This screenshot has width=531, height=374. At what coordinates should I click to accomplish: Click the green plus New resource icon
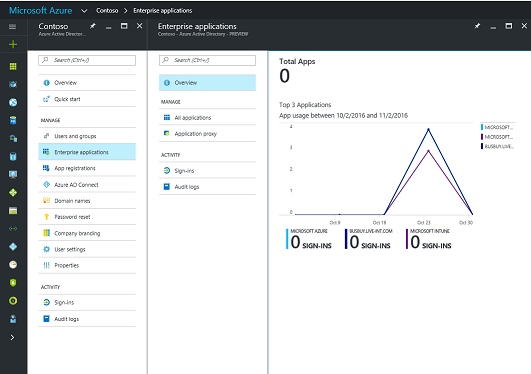pos(13,44)
